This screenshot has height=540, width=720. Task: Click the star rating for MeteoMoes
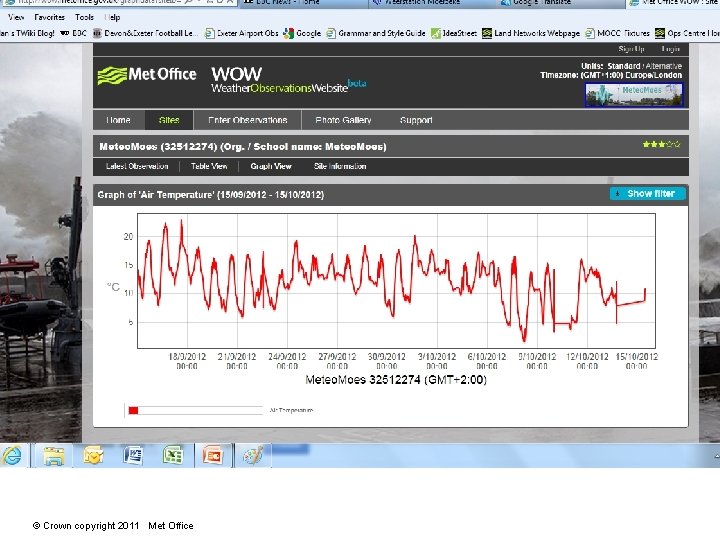click(661, 144)
